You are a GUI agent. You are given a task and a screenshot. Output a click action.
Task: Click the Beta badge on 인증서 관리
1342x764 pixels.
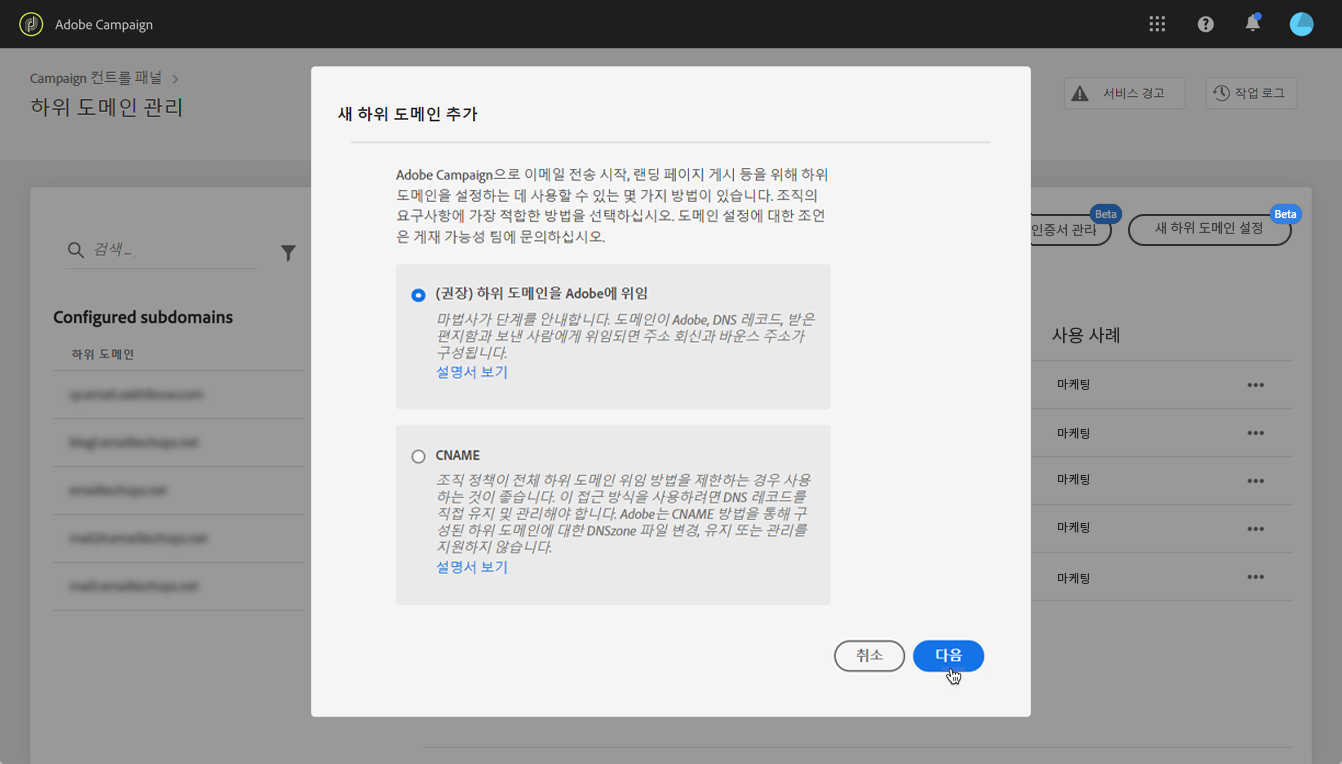pos(1105,214)
